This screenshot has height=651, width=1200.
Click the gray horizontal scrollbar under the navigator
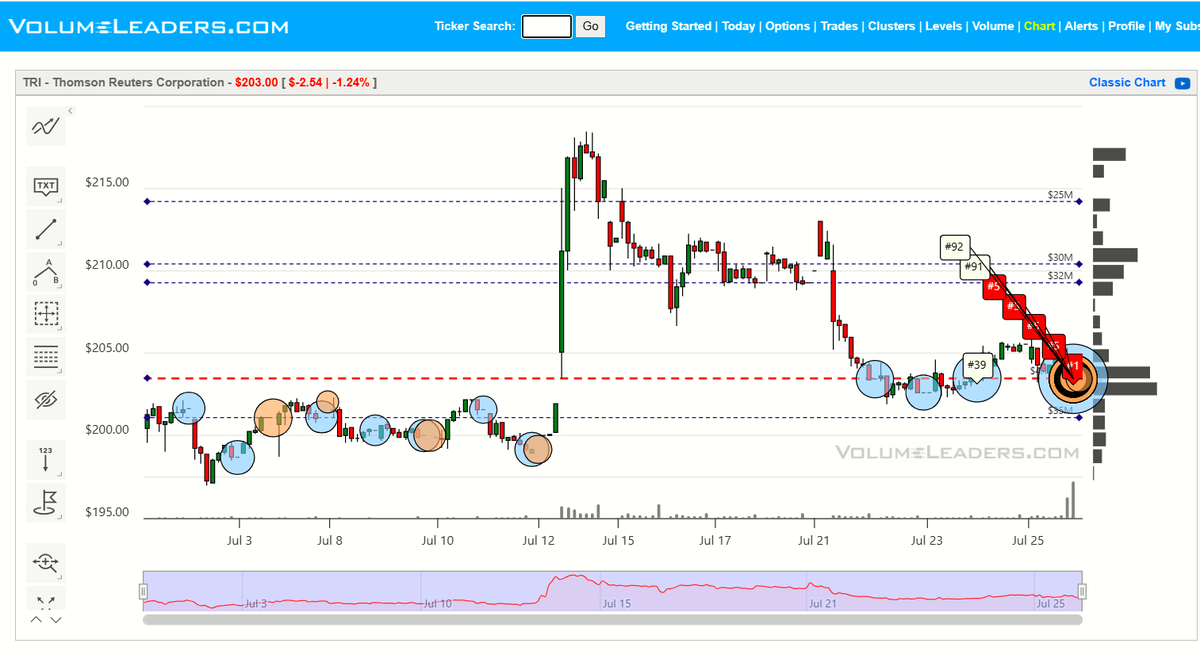click(612, 619)
